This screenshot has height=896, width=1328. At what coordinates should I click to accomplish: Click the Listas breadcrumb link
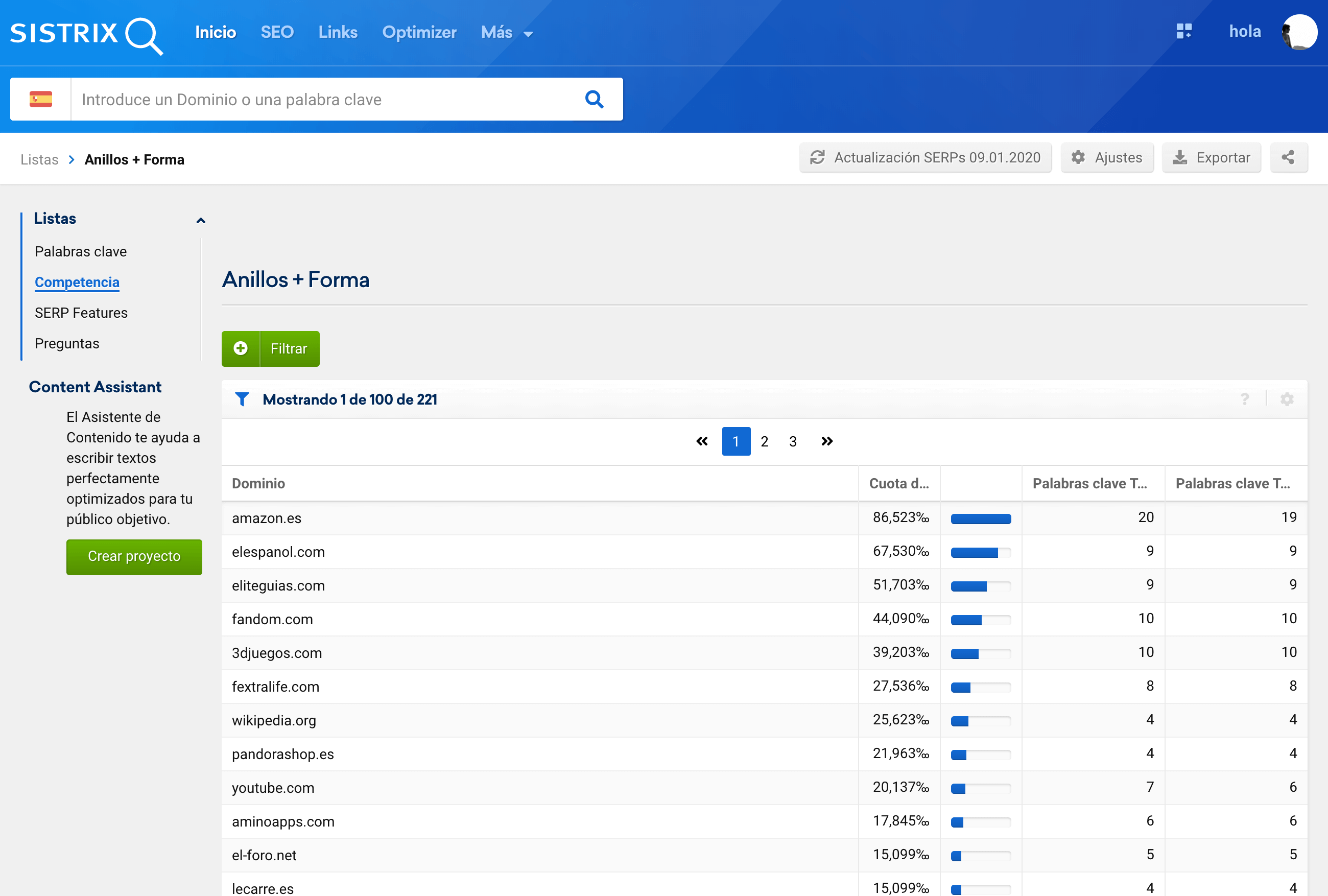(39, 159)
